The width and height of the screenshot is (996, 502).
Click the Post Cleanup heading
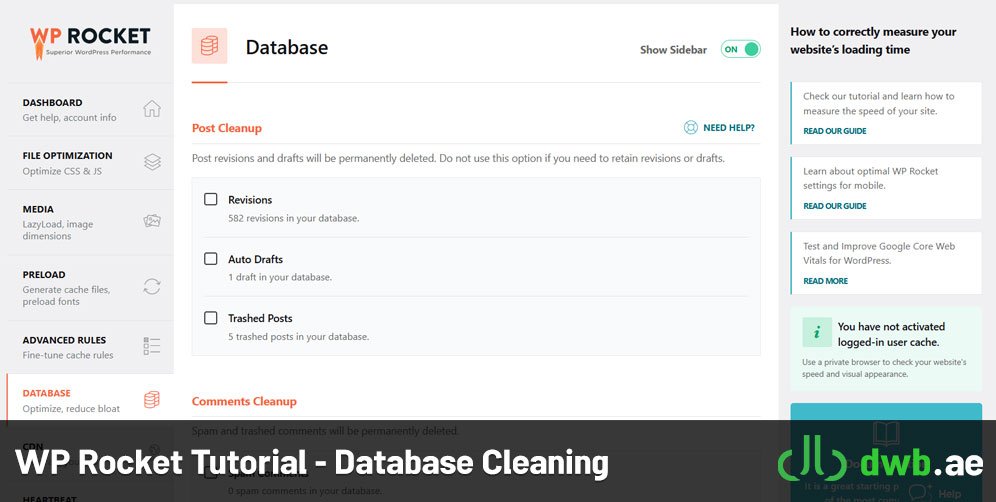[x=227, y=128]
